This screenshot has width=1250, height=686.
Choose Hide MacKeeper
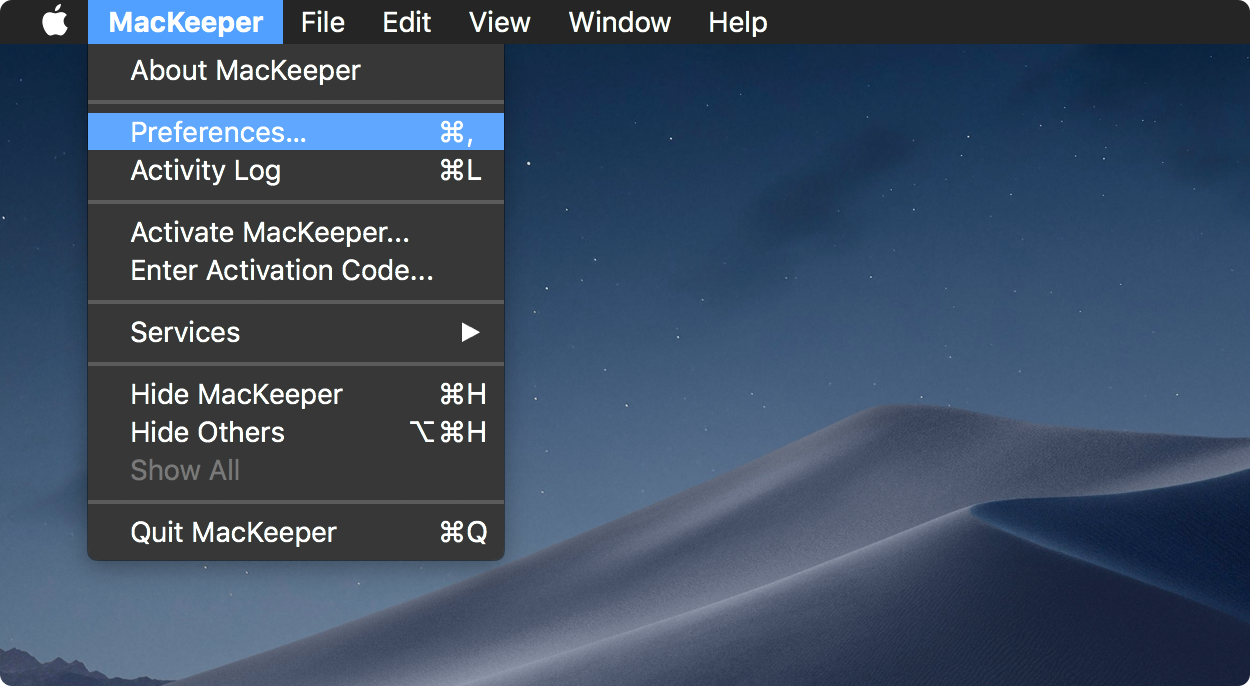coord(296,395)
